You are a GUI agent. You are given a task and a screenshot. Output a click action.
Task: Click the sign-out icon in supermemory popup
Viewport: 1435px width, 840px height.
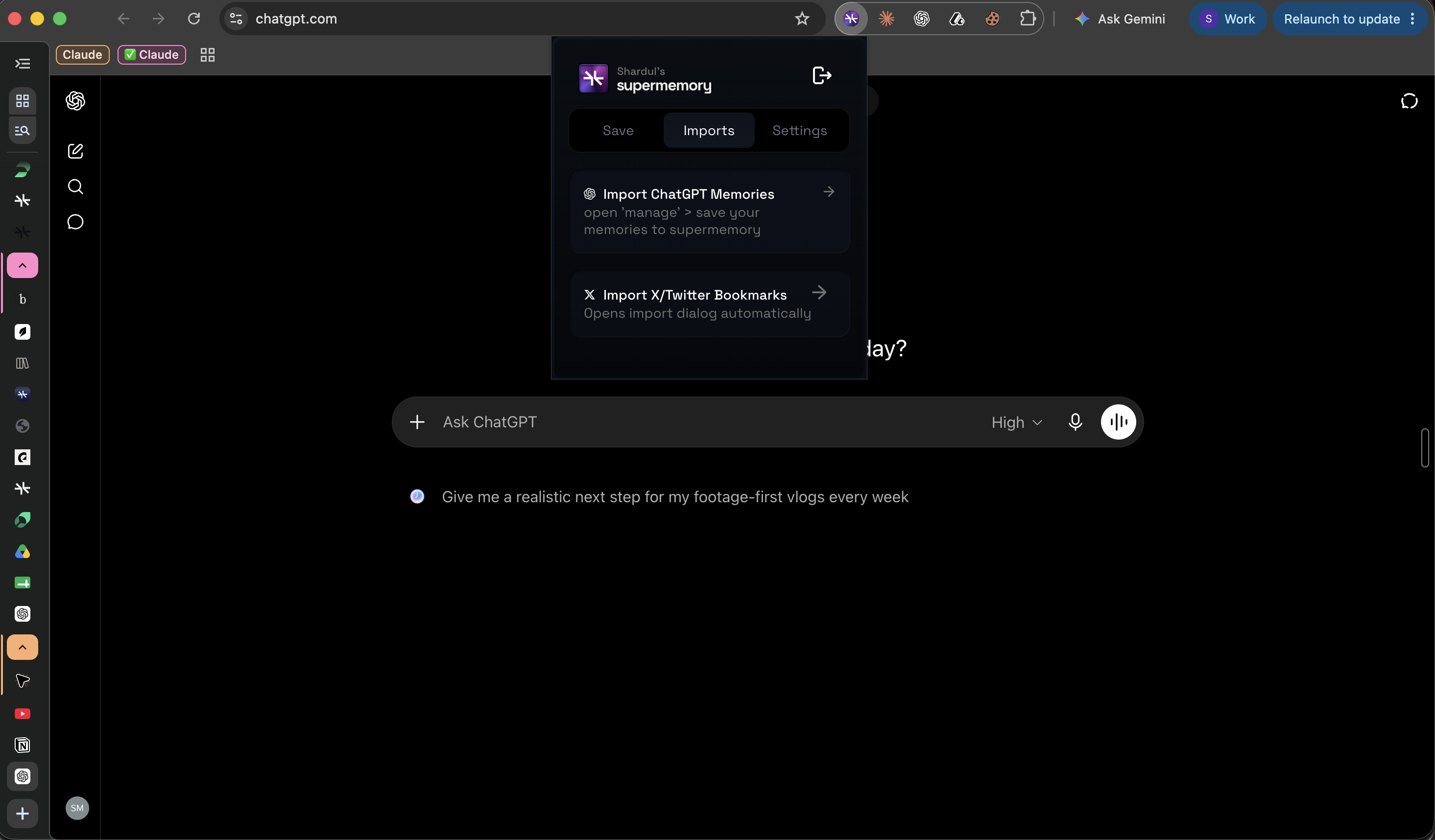tap(822, 75)
